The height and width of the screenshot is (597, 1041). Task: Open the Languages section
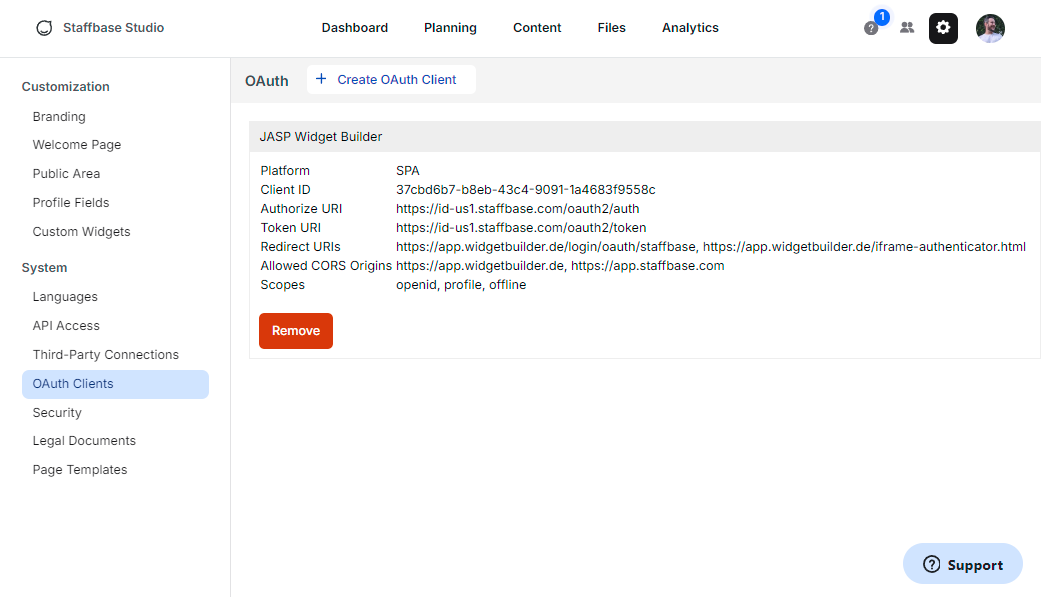coord(65,296)
